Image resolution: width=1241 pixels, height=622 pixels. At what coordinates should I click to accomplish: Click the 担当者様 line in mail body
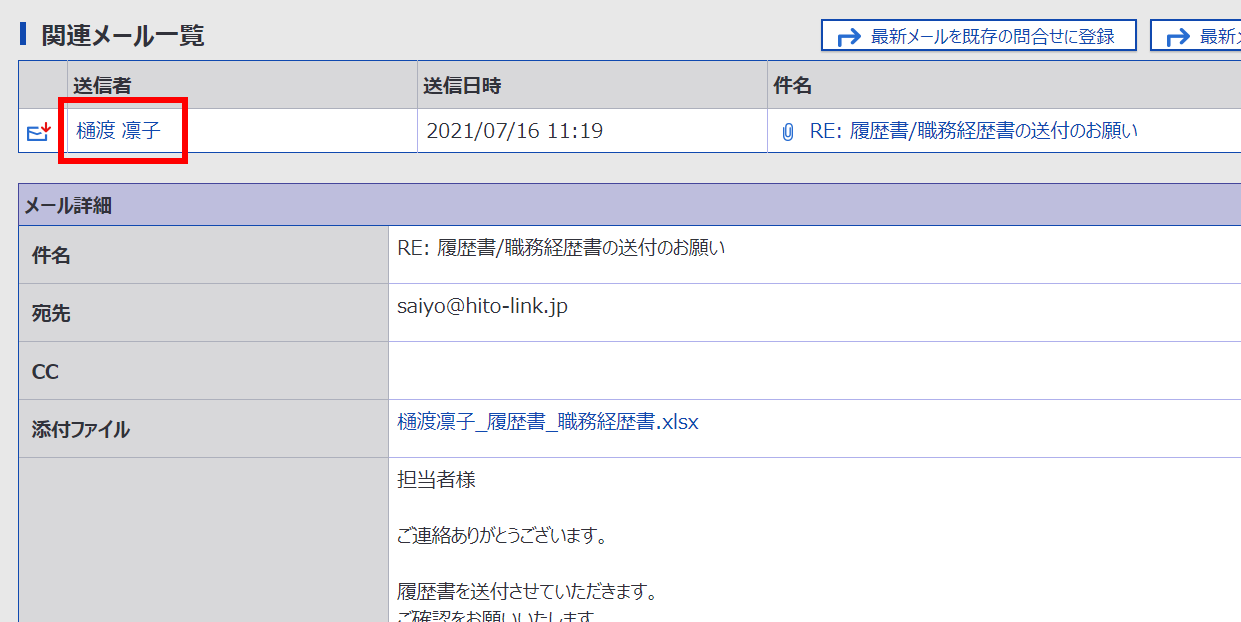pyautogui.click(x=436, y=480)
